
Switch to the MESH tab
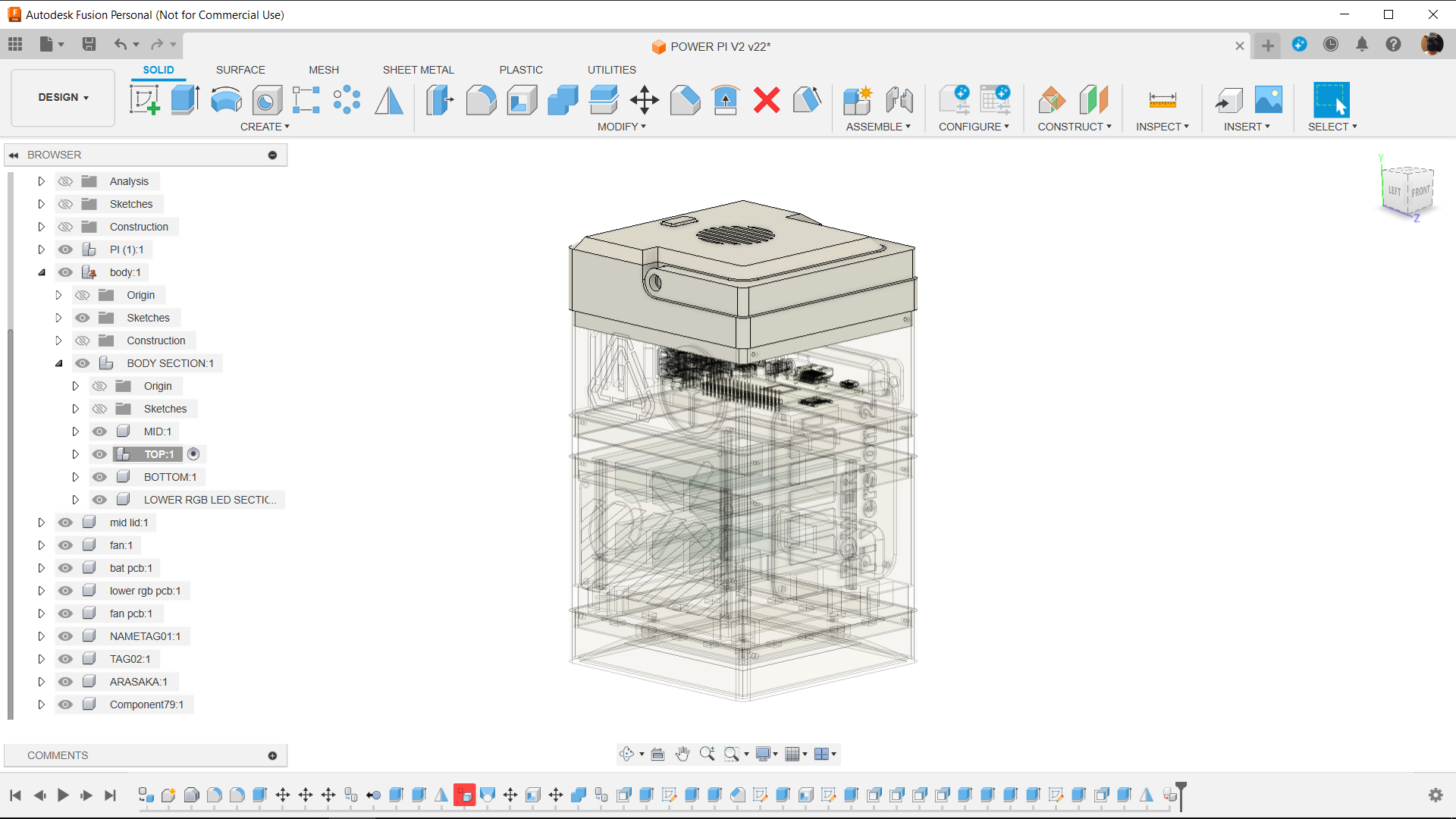324,70
